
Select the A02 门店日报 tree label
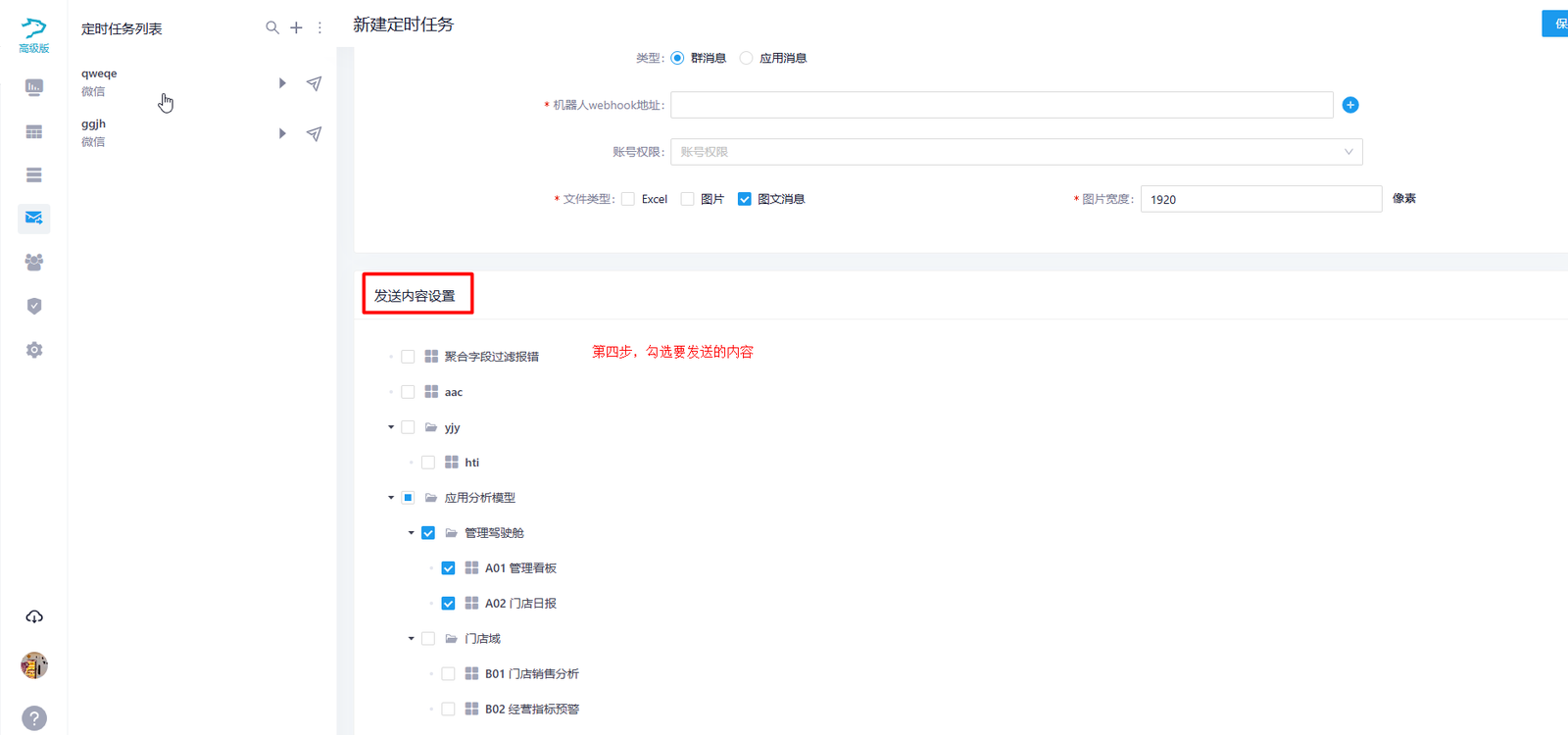point(520,604)
